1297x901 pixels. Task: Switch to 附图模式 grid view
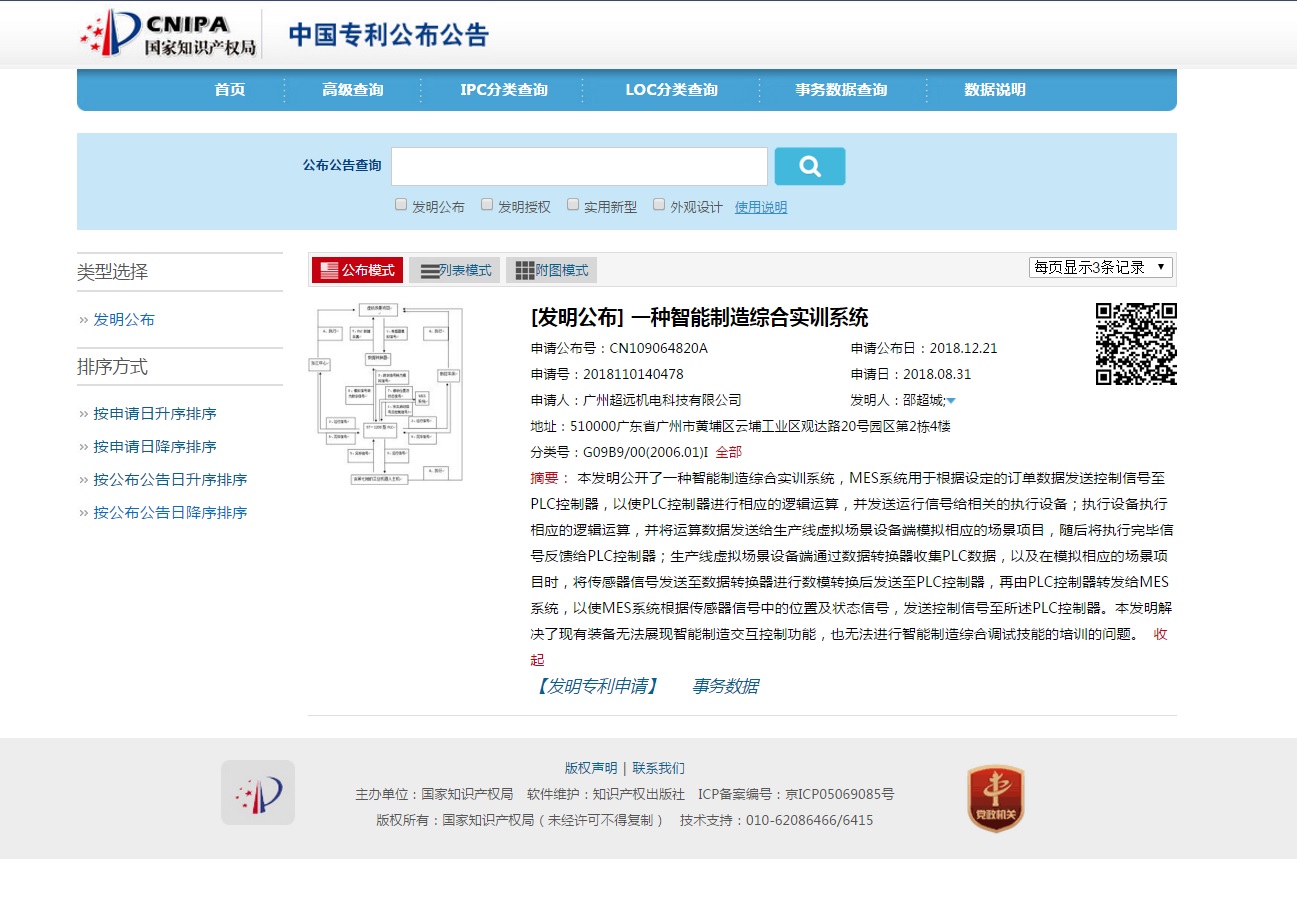point(552,270)
